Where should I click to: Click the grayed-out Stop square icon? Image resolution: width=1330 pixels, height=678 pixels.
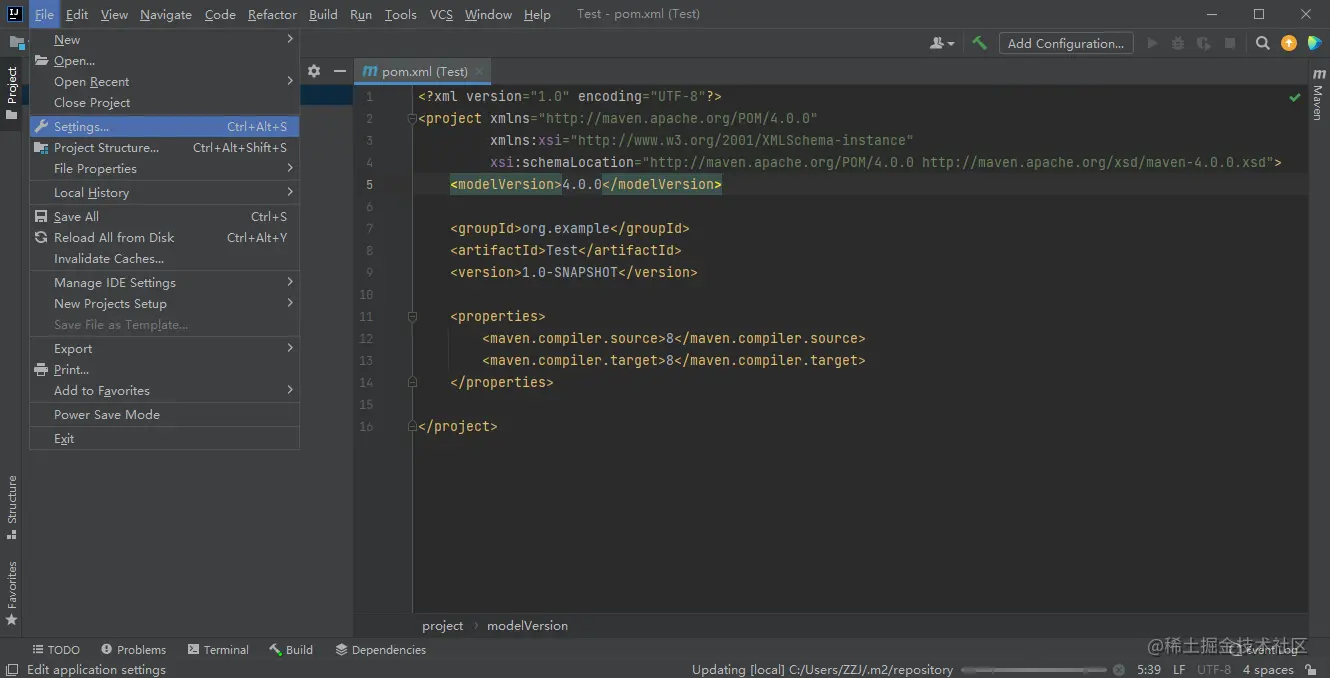[1230, 43]
